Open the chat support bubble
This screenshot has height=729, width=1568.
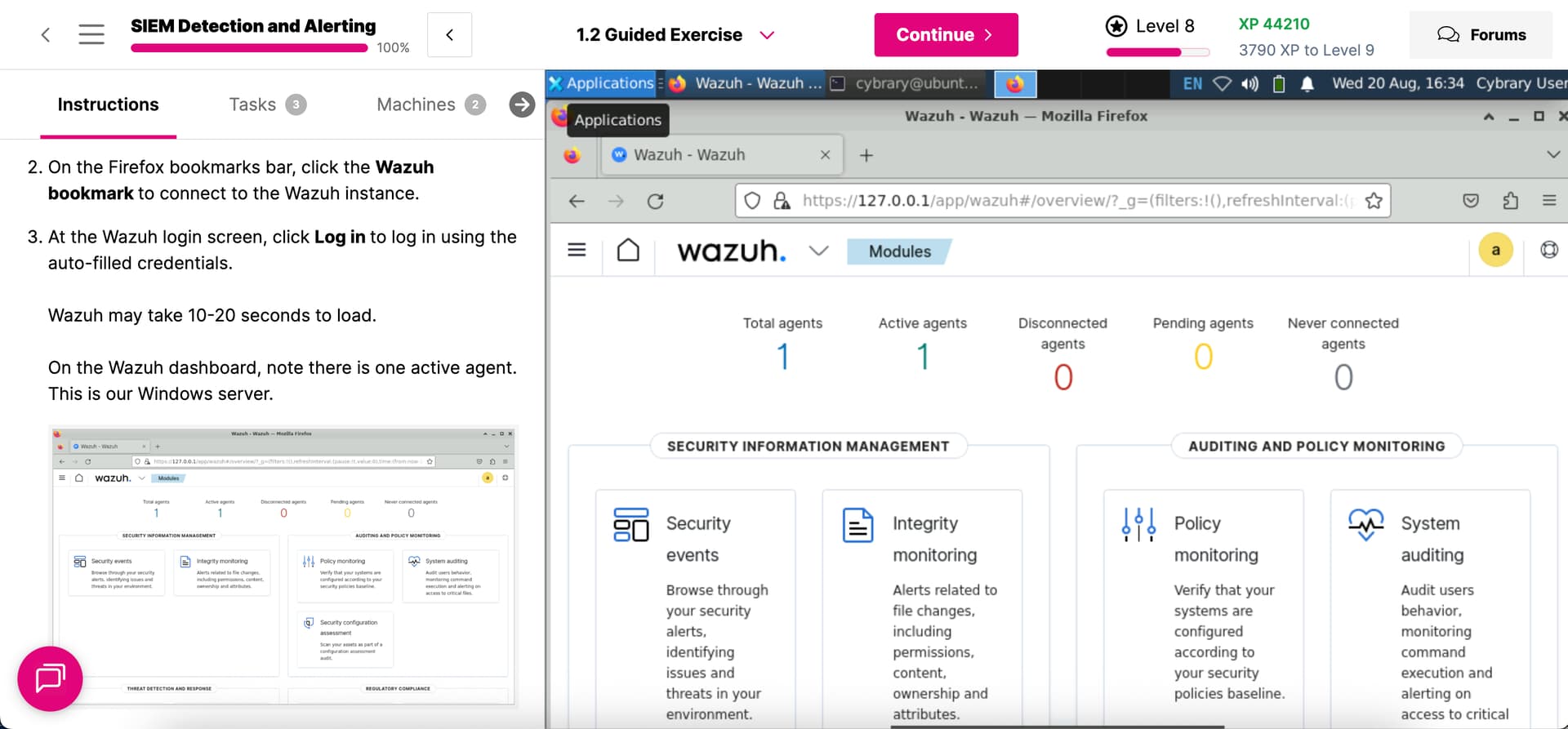point(50,678)
